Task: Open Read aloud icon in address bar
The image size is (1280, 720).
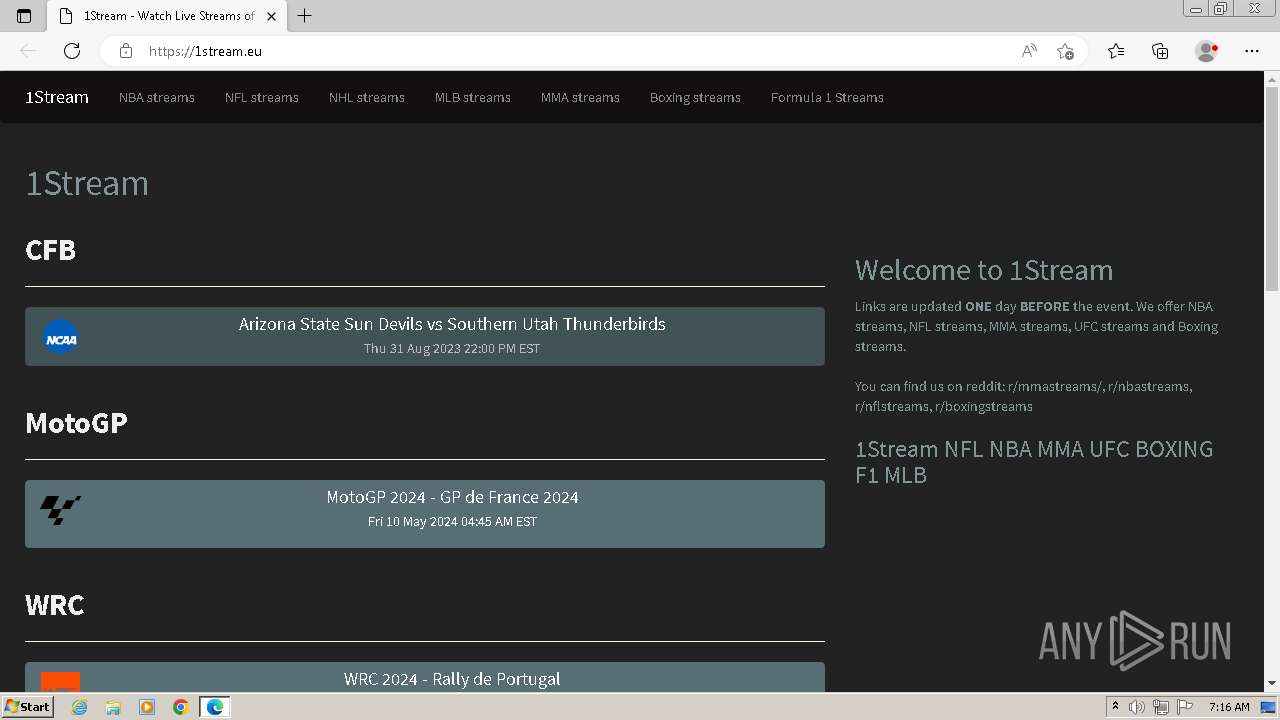Action: tap(1029, 51)
